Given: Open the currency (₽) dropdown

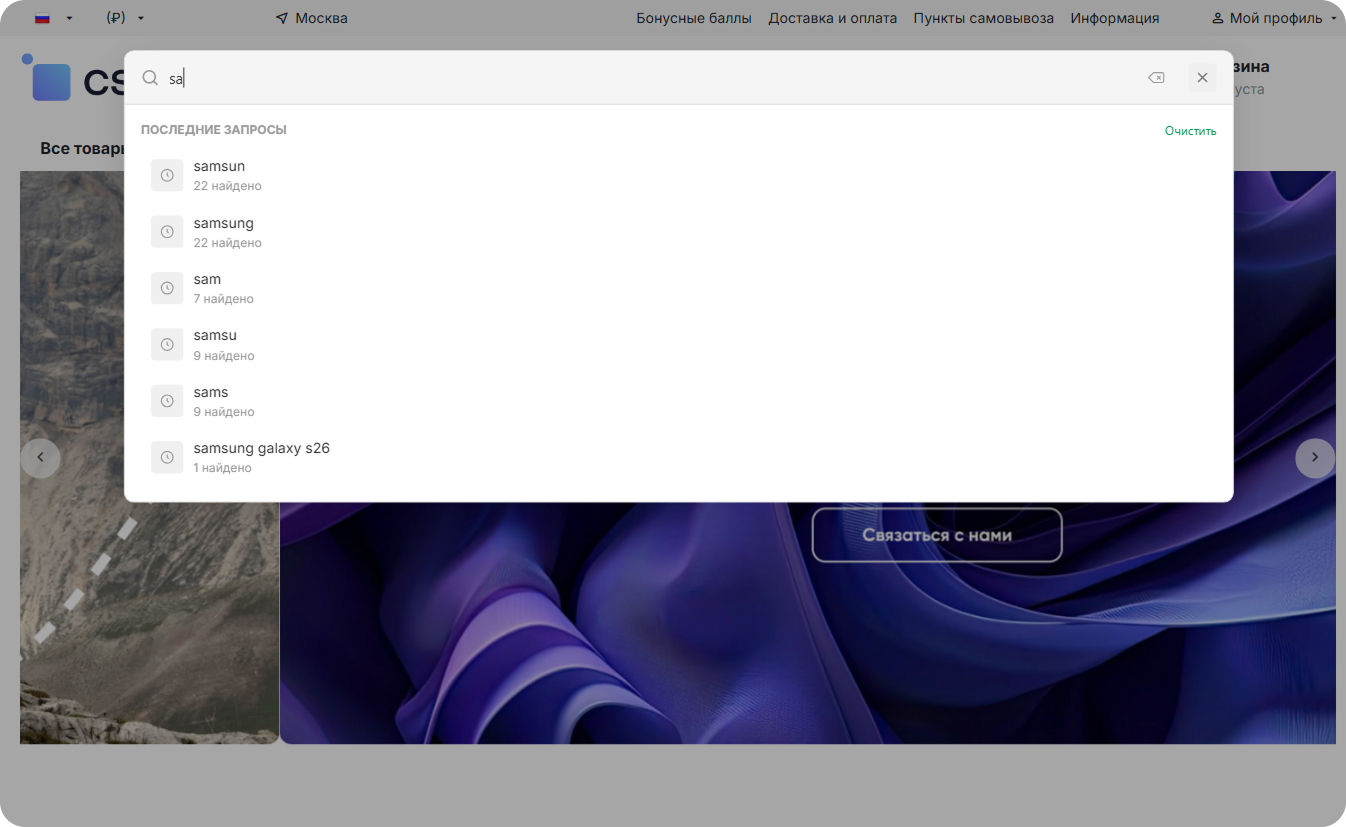Looking at the screenshot, I should (125, 18).
